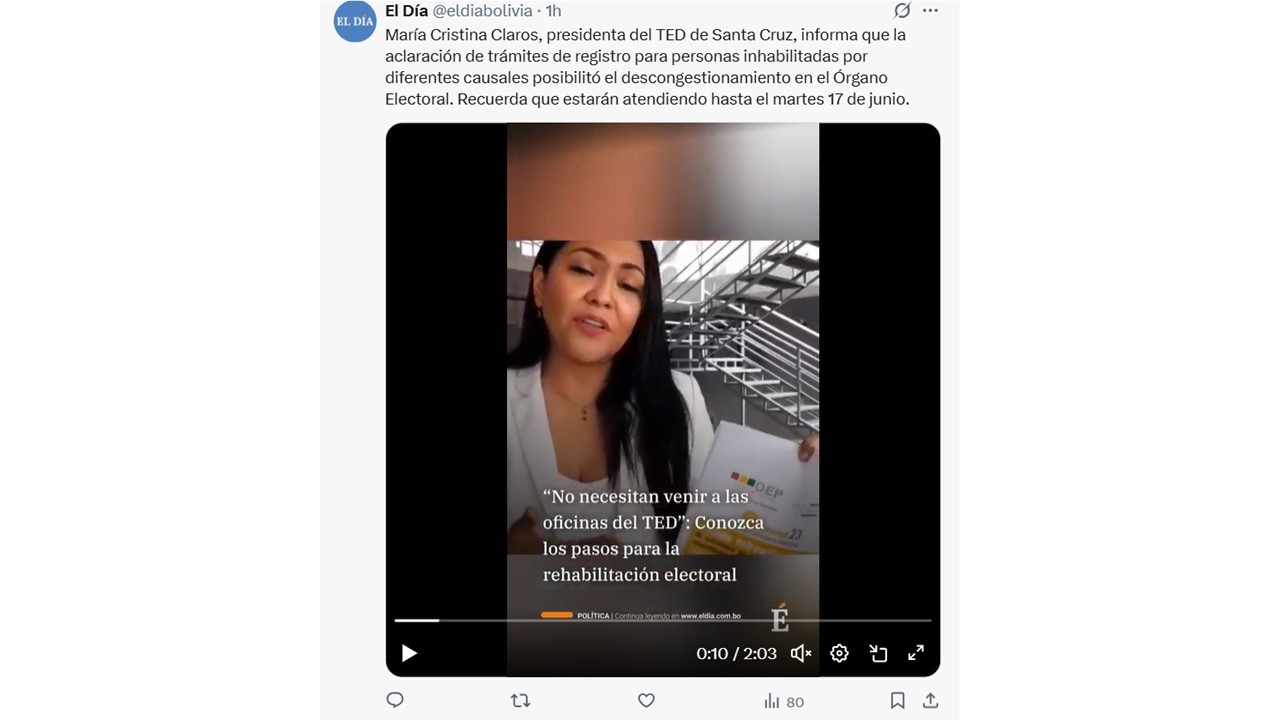Enter fullscreen video mode
The height and width of the screenshot is (720, 1280).
coord(916,653)
